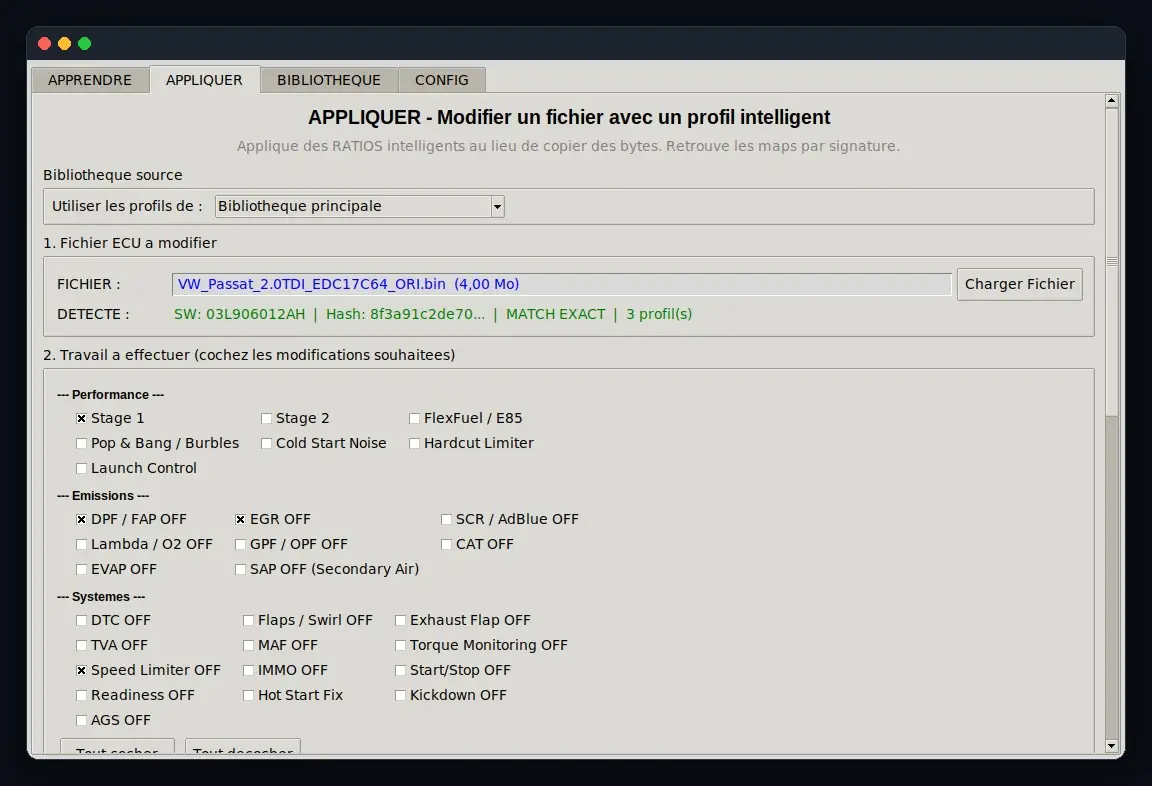The image size is (1152, 786).
Task: Check FlexFuel / E85 option
Action: [414, 418]
